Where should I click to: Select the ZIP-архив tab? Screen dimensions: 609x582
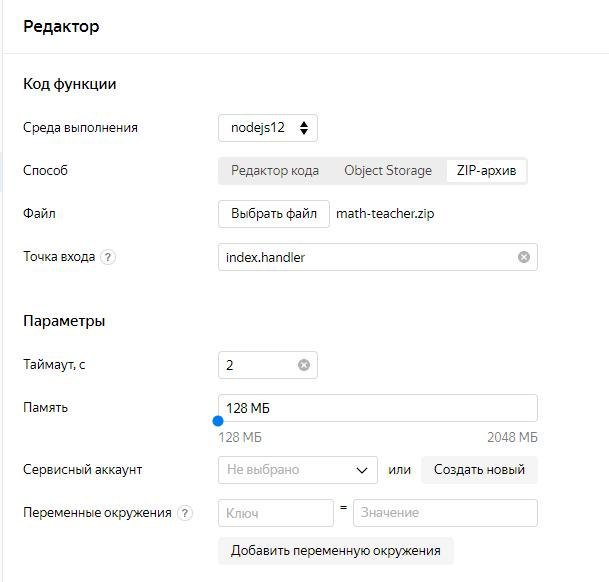tap(486, 171)
